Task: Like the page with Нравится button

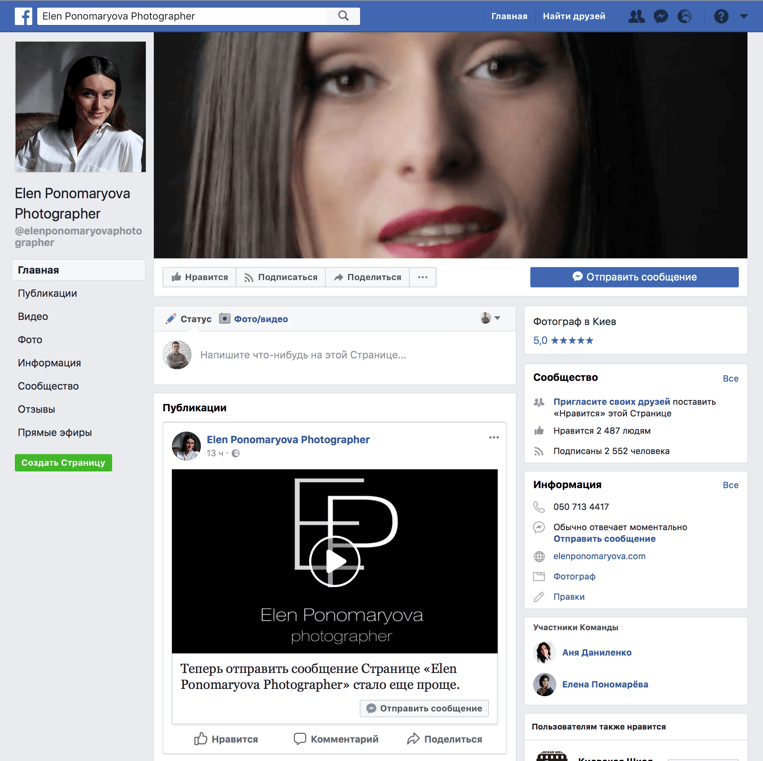Action: tap(200, 277)
